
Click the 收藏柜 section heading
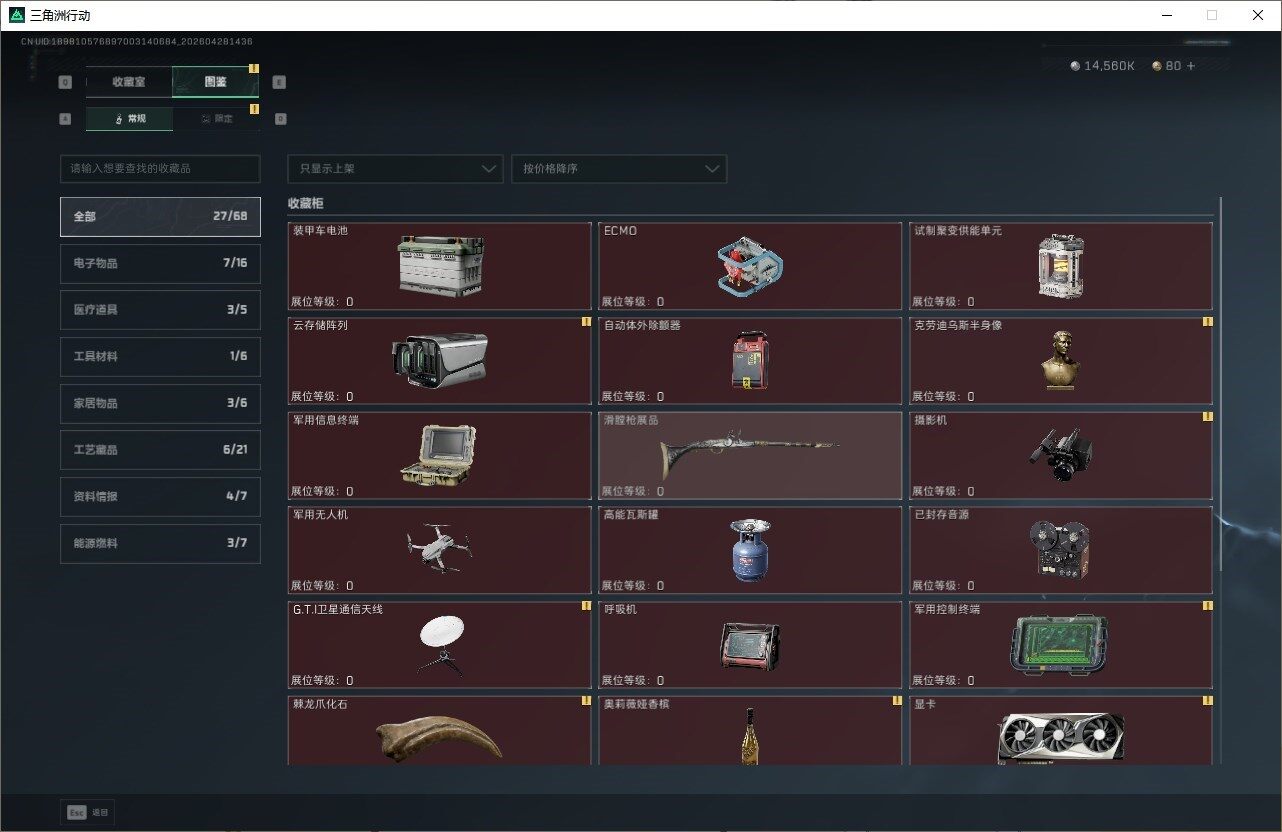(x=306, y=204)
